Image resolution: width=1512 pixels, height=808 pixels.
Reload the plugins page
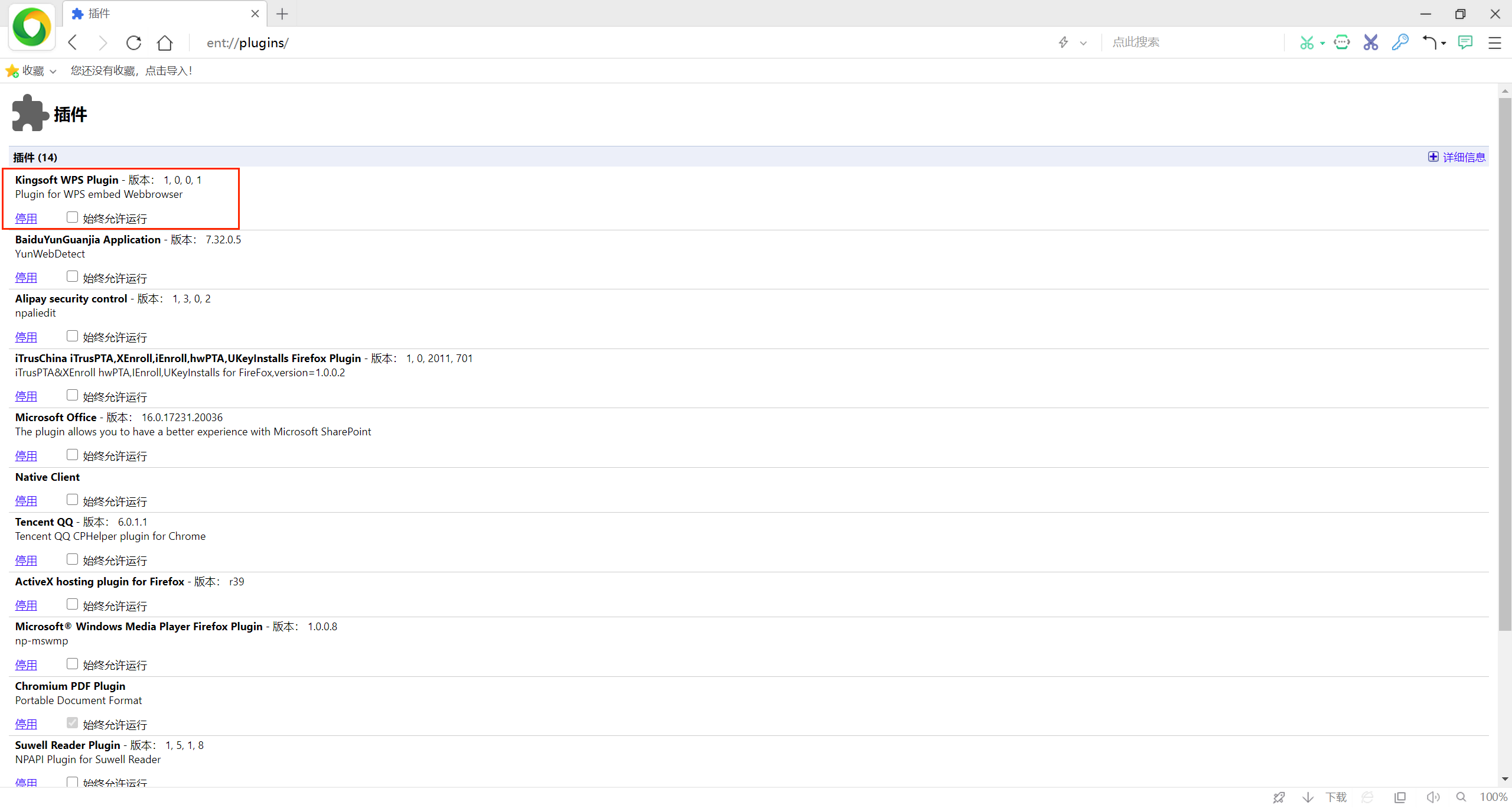[134, 43]
